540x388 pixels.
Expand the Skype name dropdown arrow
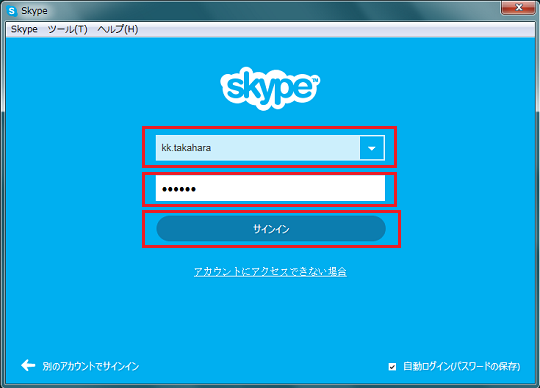tap(372, 148)
